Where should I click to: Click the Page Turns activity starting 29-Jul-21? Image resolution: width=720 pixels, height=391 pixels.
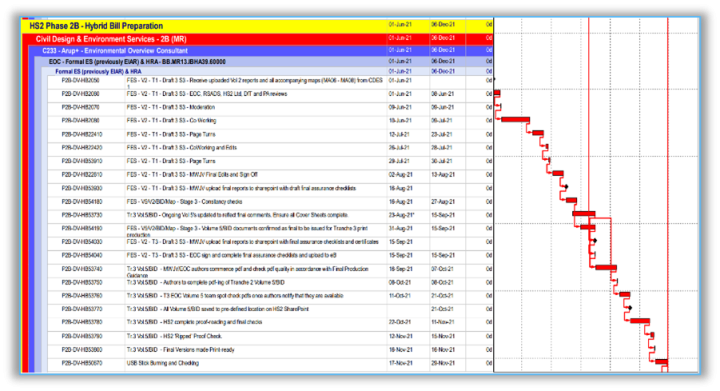[171, 161]
